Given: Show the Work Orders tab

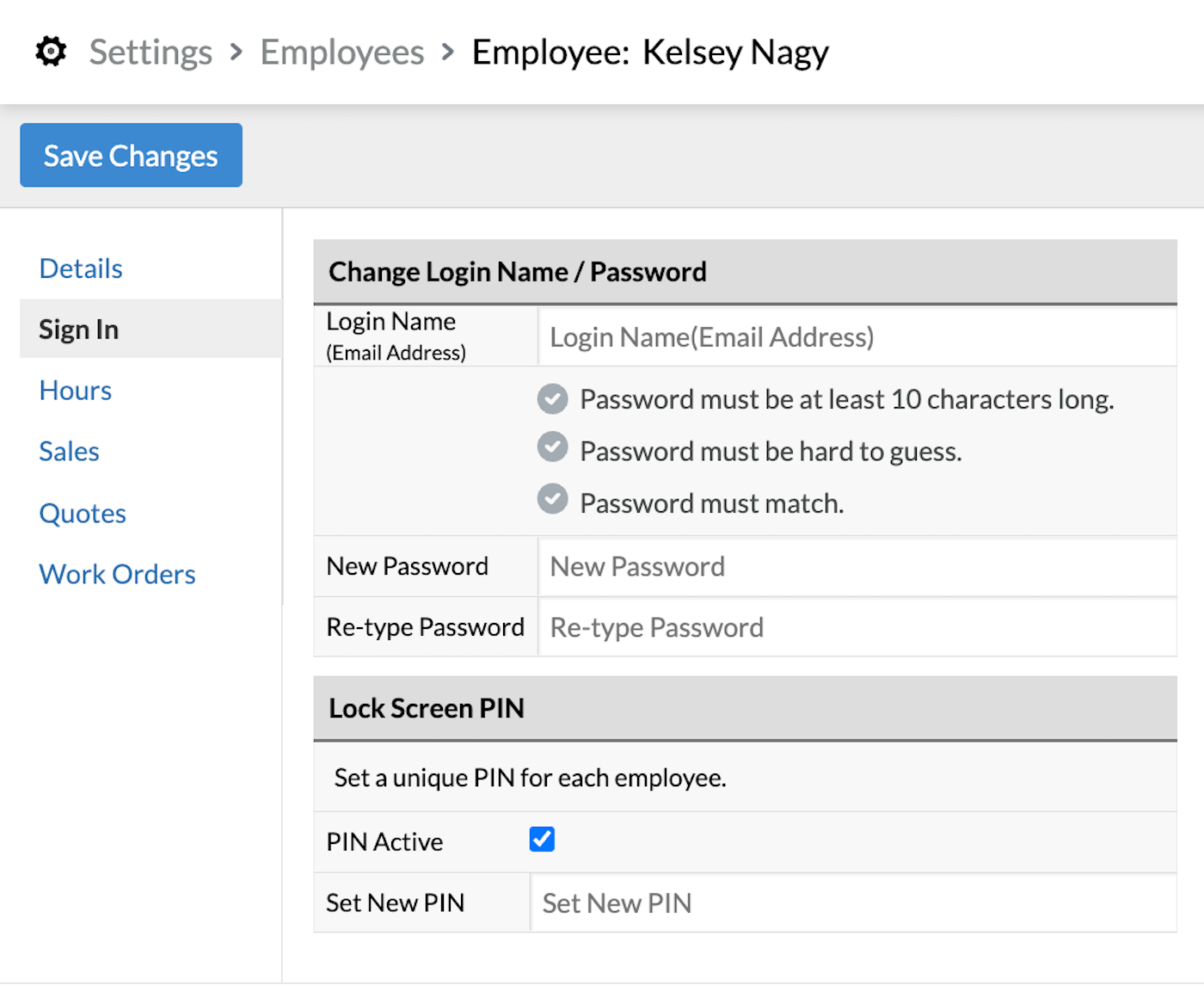Looking at the screenshot, I should tap(118, 575).
